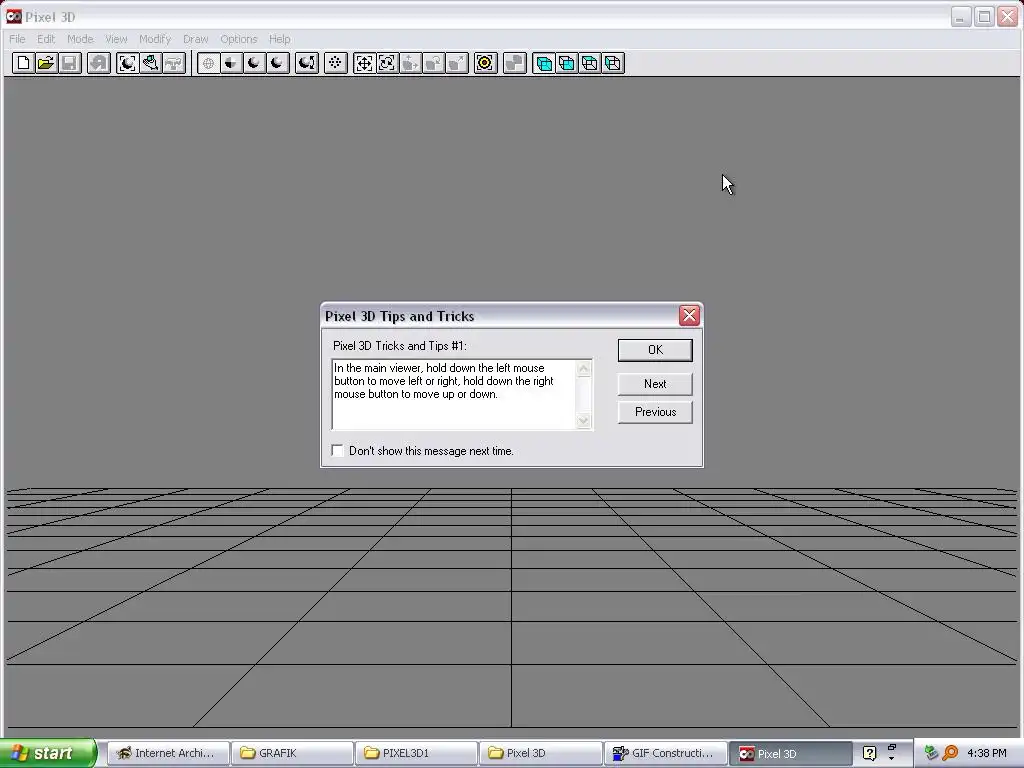Select the second cyan cube view icon

click(567, 63)
